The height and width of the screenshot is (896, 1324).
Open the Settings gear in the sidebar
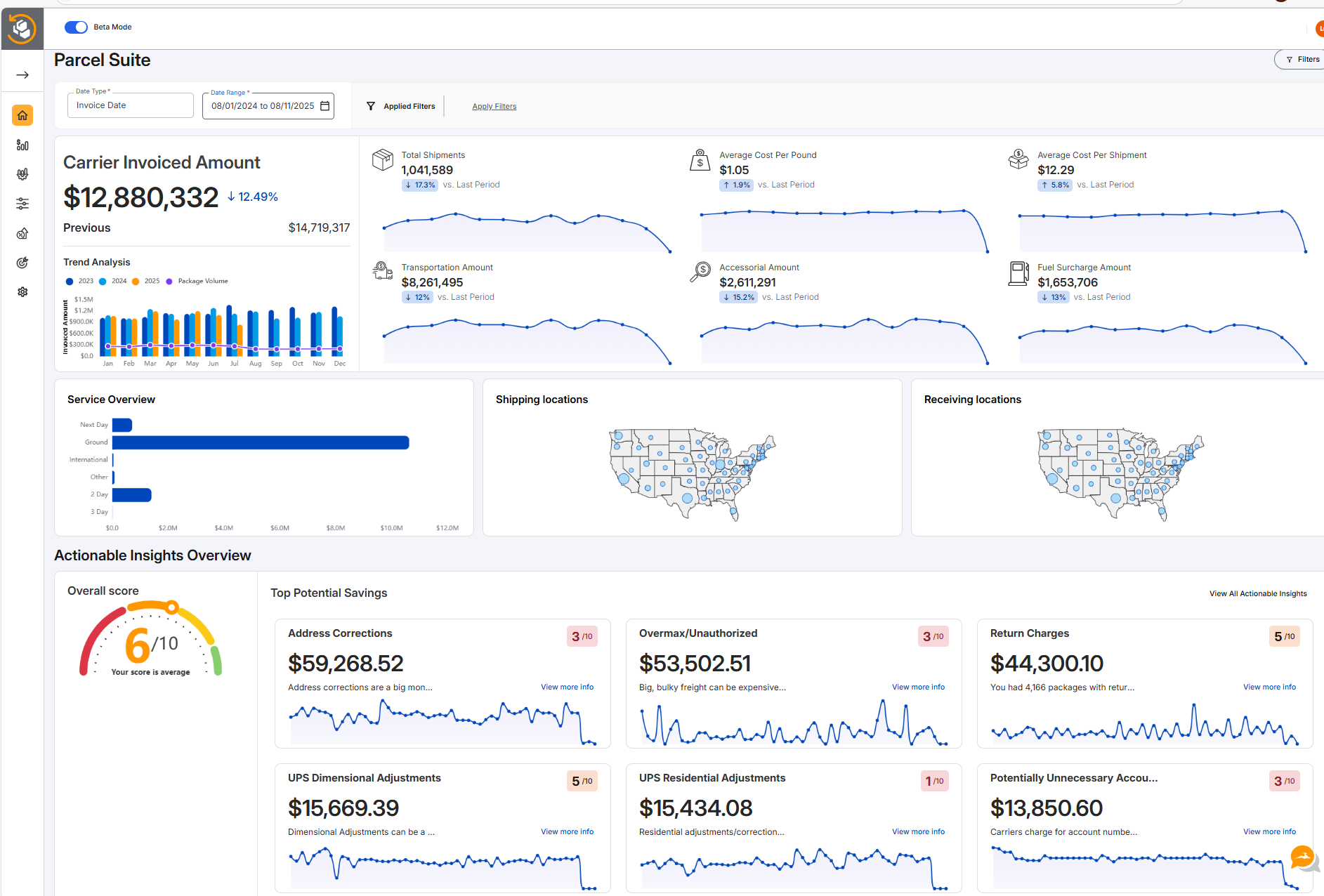22,291
